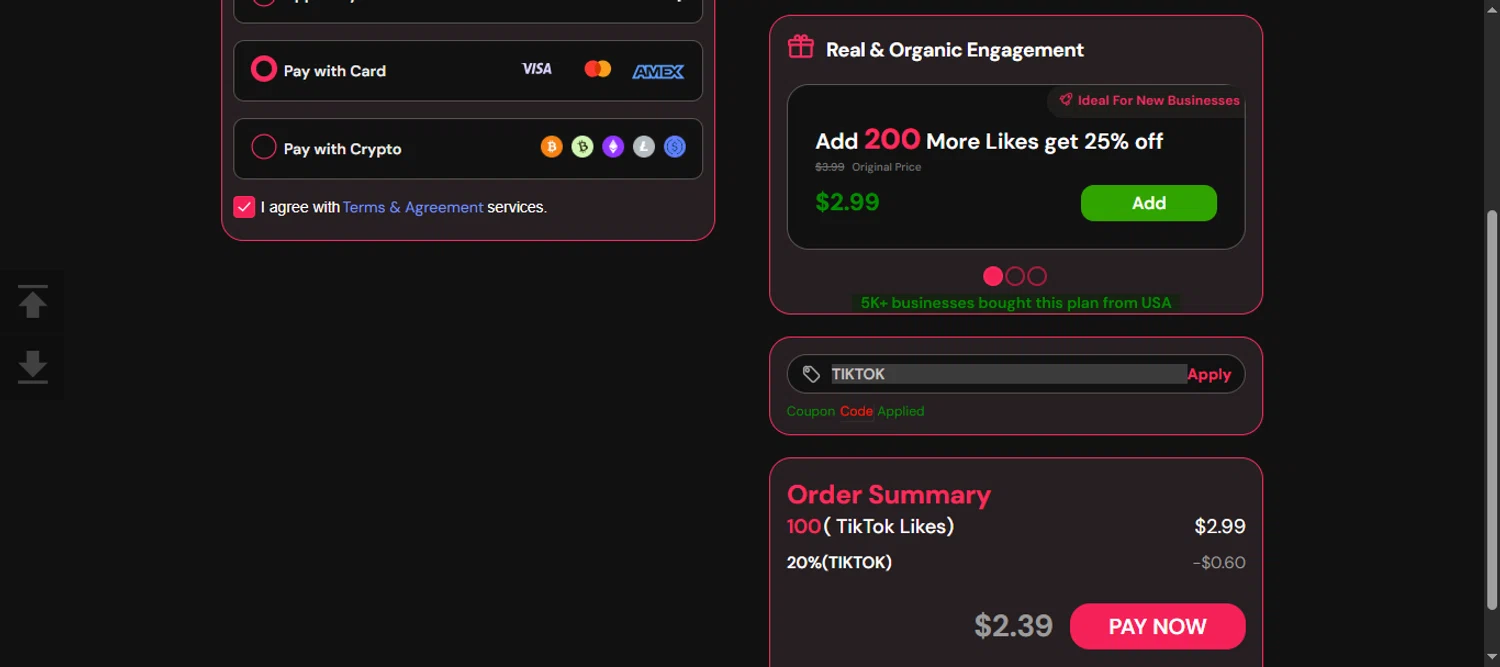Go to the second carousel dot
This screenshot has height=667, width=1500.
click(1015, 276)
